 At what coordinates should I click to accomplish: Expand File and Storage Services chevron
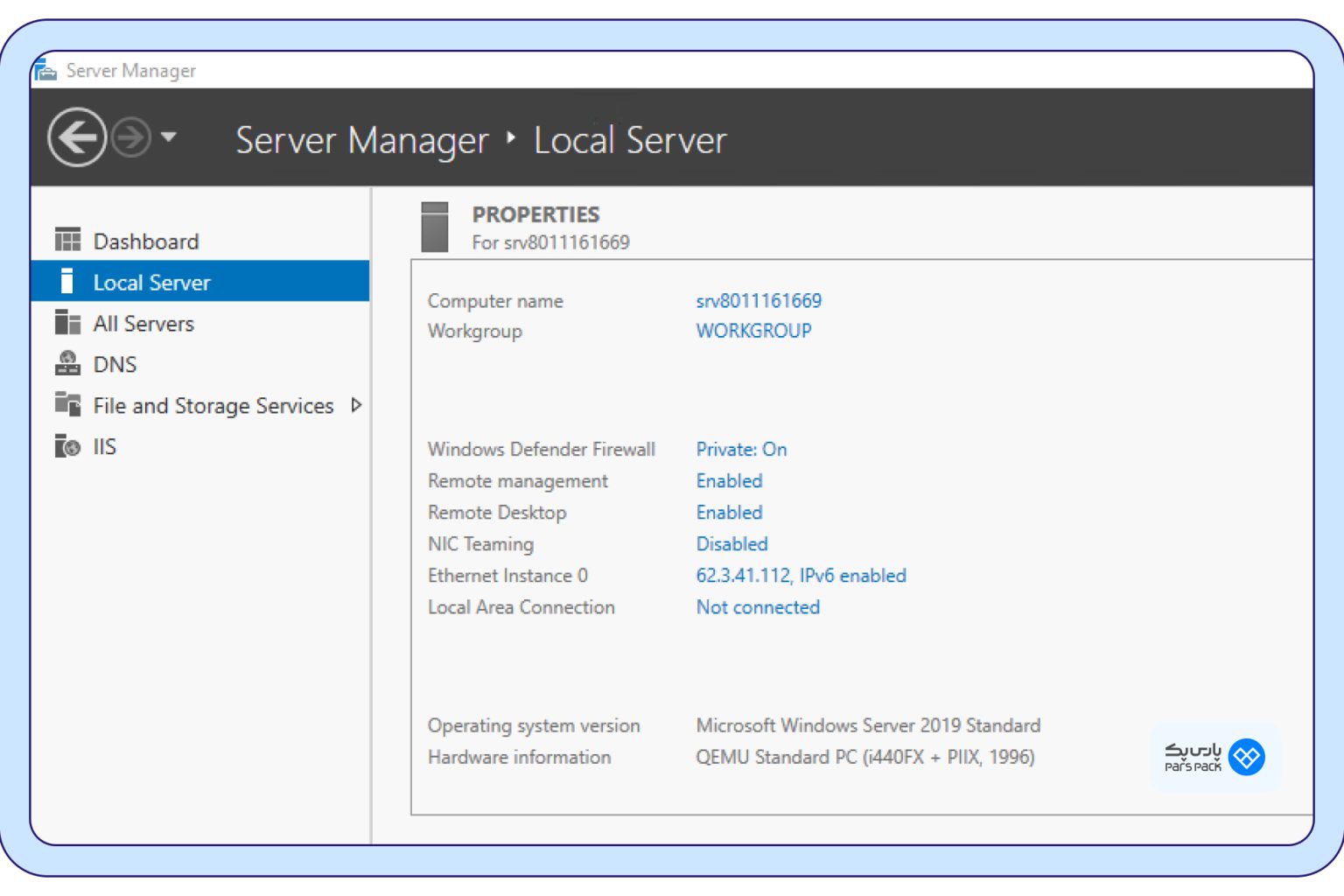click(x=356, y=405)
